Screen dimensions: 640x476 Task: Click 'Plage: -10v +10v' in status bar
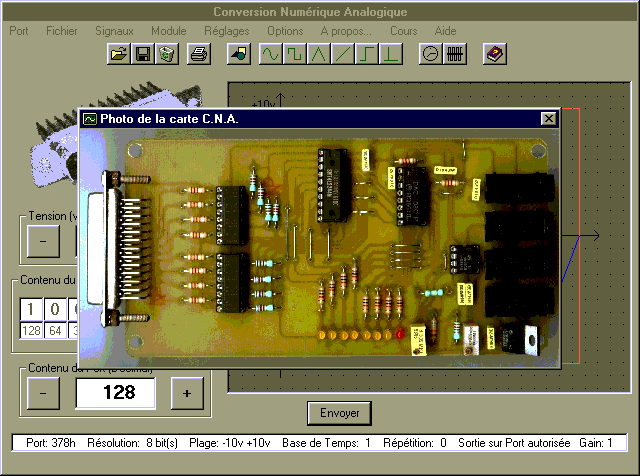point(229,443)
